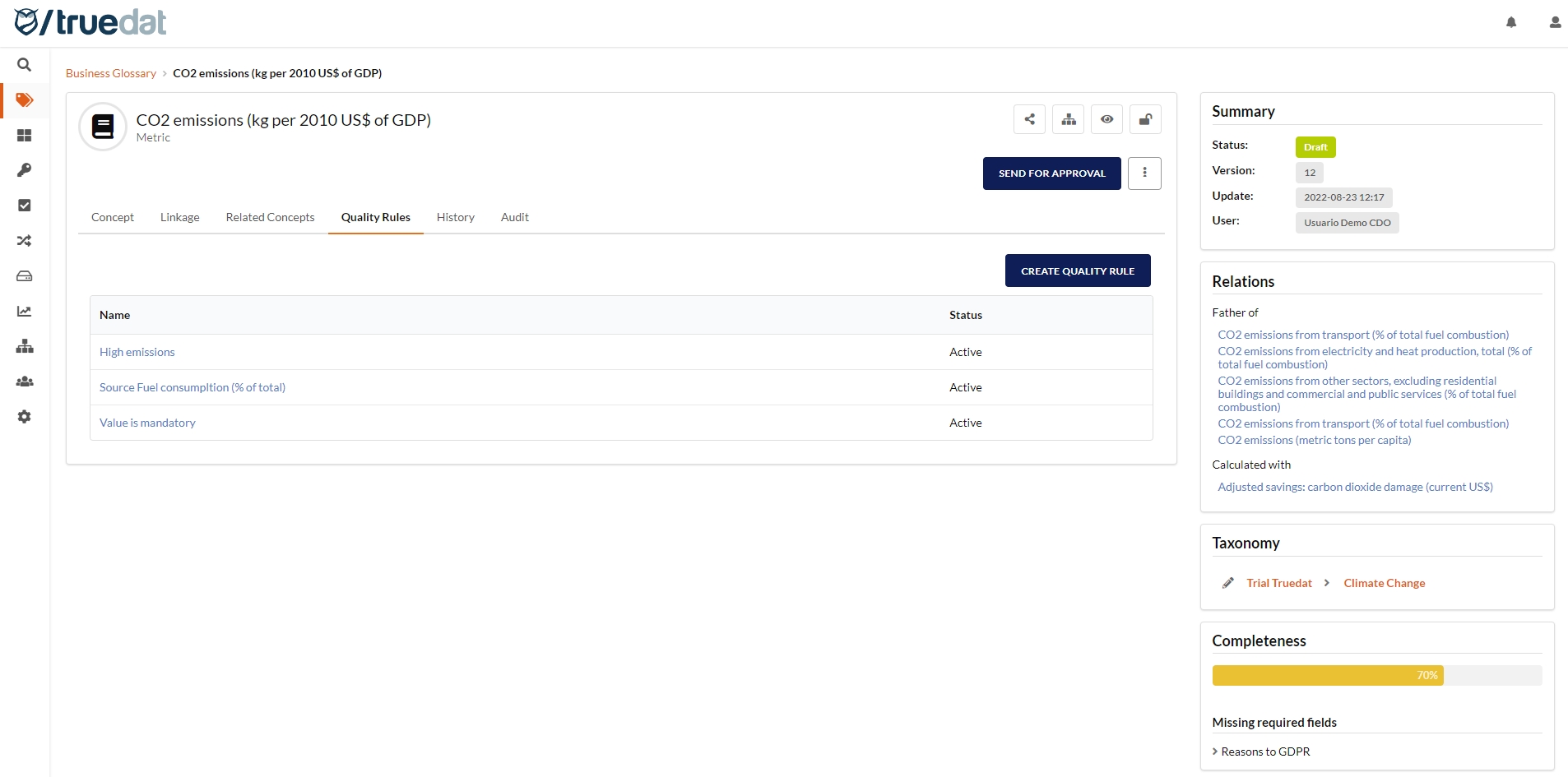This screenshot has width=1568, height=777.
Task: Click the pencil edit icon in Taxonomy
Action: pyautogui.click(x=1227, y=583)
